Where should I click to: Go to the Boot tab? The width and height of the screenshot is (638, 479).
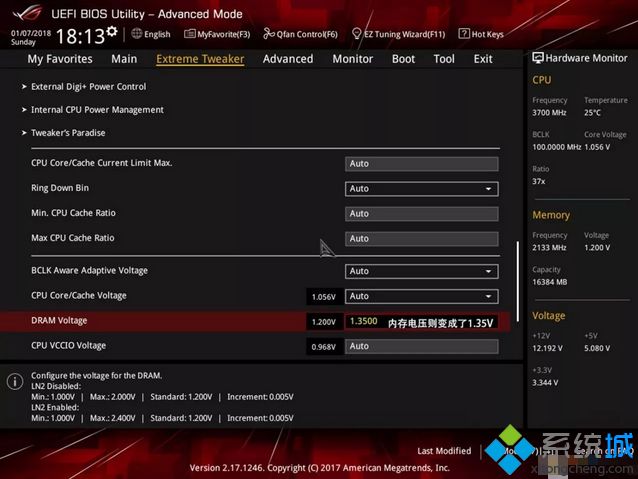tap(403, 59)
